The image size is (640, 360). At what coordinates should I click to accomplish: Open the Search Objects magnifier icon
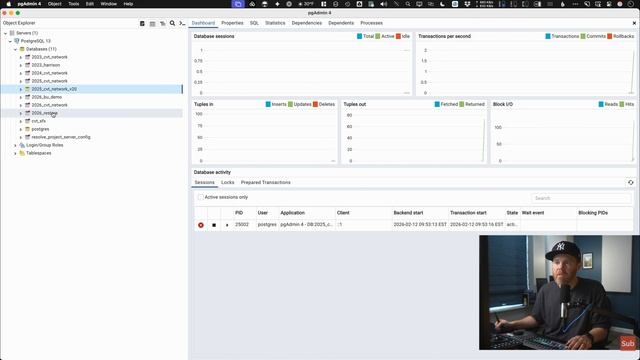(x=172, y=23)
